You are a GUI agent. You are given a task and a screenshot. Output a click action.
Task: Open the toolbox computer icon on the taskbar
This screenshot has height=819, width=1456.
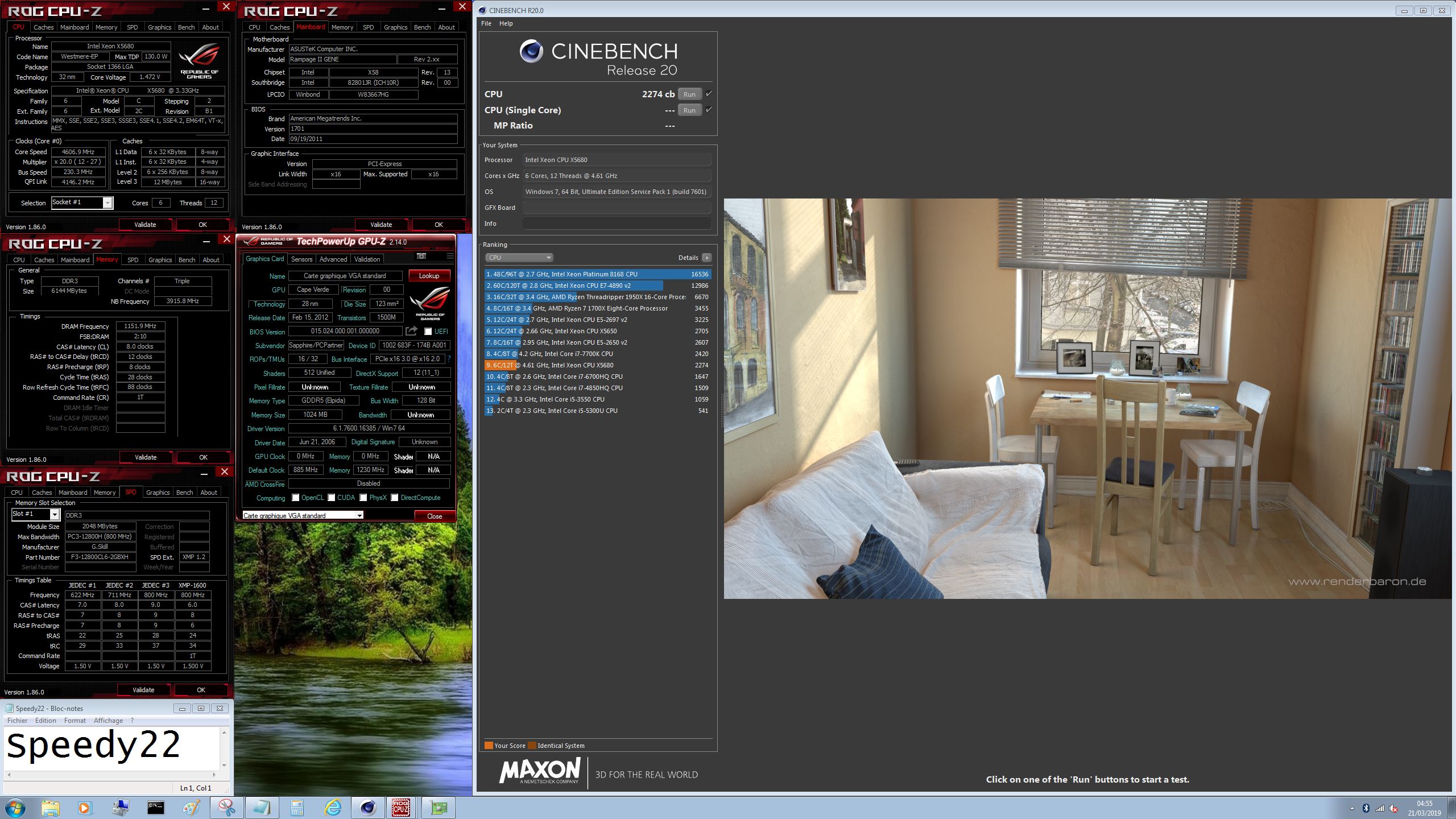click(x=121, y=808)
